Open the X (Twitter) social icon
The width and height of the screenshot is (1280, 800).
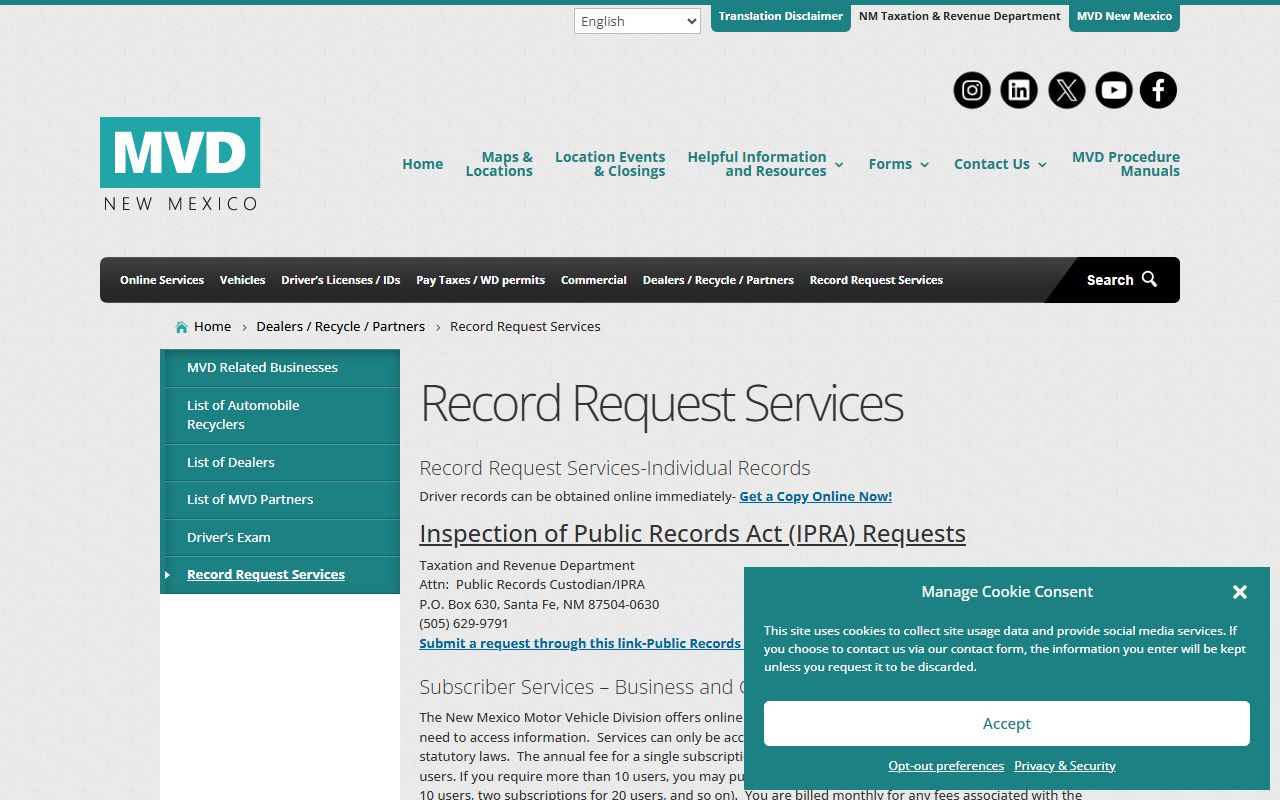pos(1067,90)
